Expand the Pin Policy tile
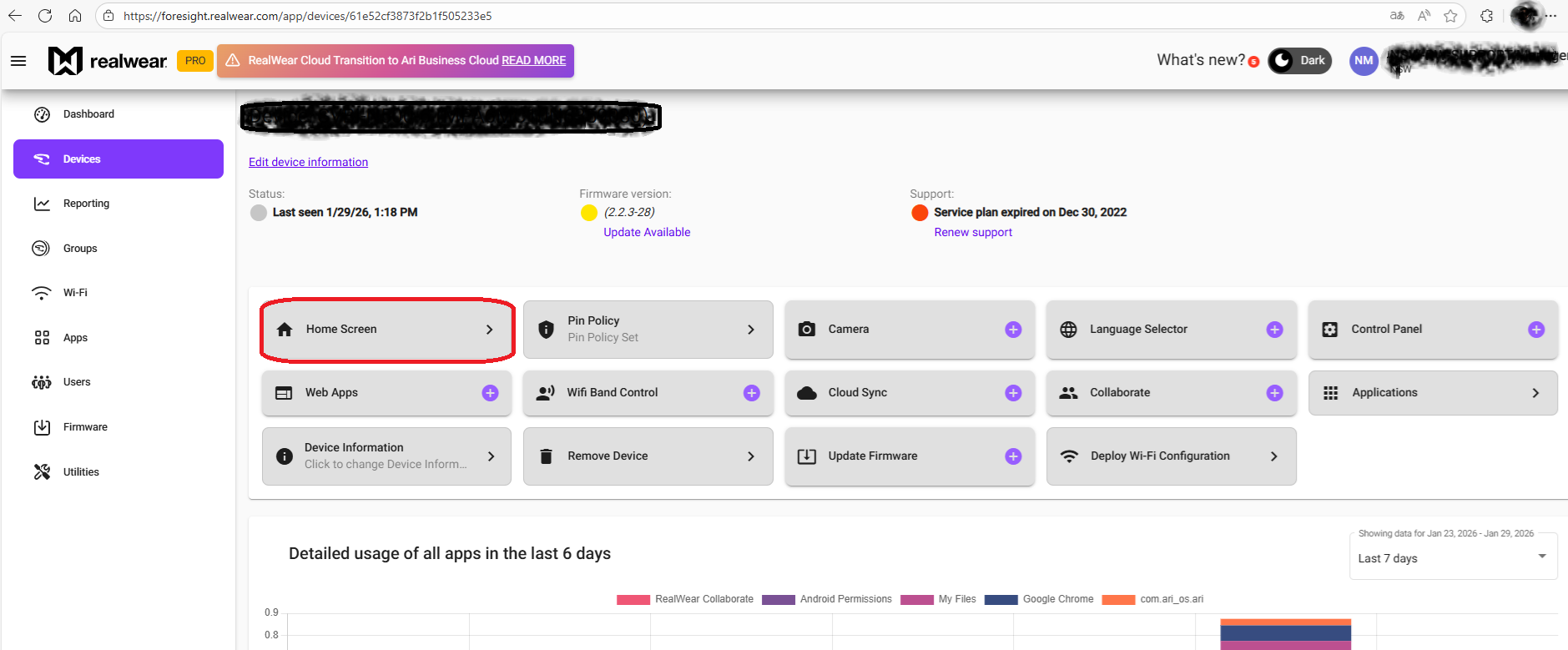This screenshot has width=1568, height=650. (x=751, y=330)
